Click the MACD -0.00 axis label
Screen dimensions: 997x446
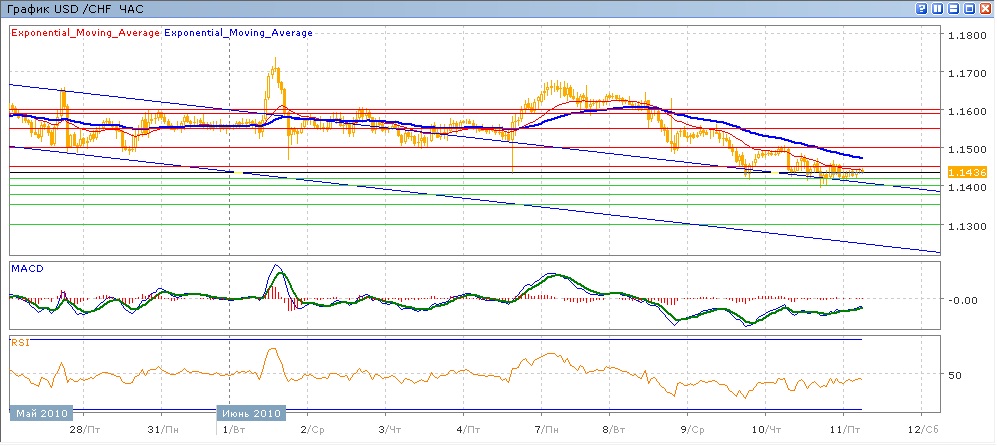click(x=961, y=300)
